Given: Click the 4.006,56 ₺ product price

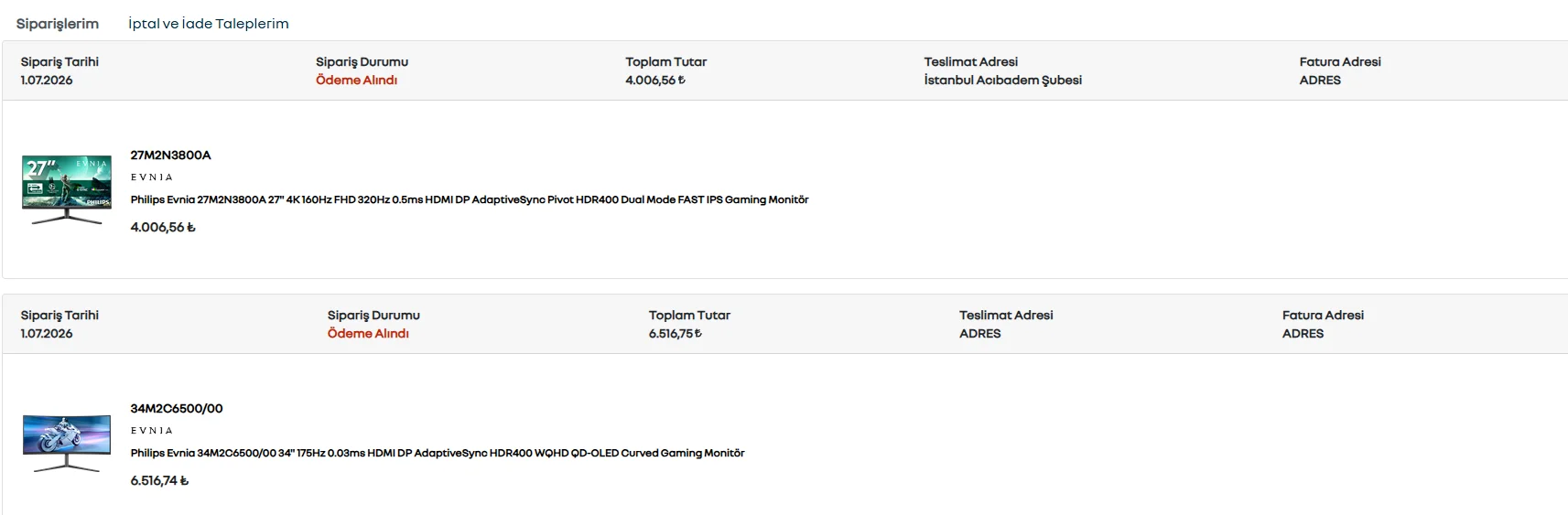Looking at the screenshot, I should pyautogui.click(x=163, y=227).
